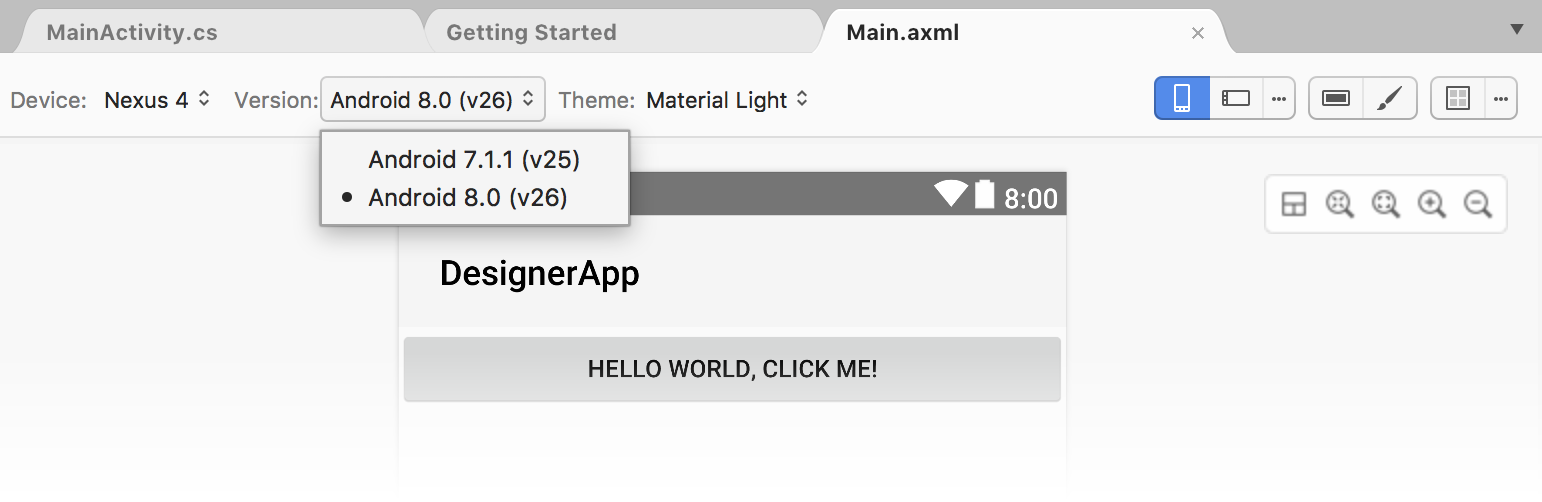Expand the Theme Material Light dropdown

(727, 100)
